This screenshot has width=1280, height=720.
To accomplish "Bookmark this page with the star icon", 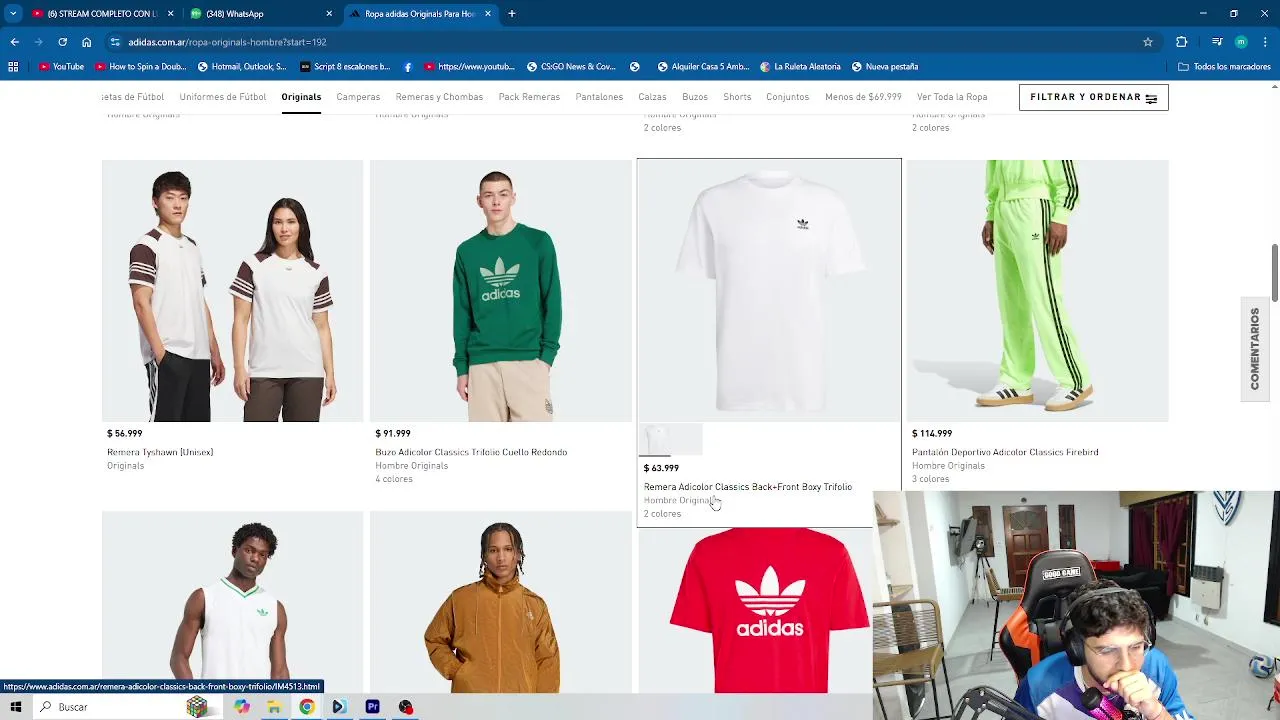I will (x=1148, y=42).
